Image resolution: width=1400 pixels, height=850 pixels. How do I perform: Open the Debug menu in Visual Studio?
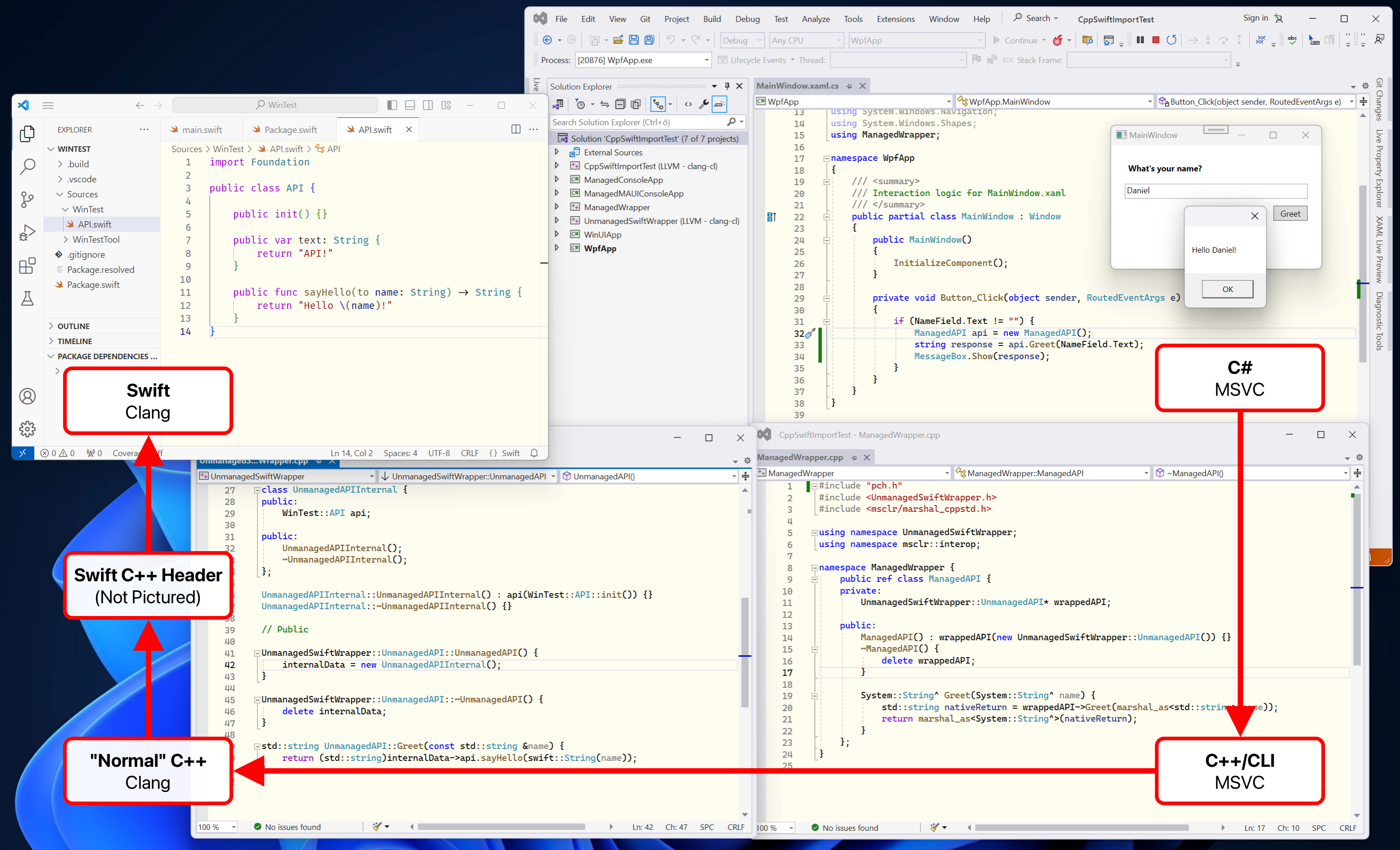(747, 19)
